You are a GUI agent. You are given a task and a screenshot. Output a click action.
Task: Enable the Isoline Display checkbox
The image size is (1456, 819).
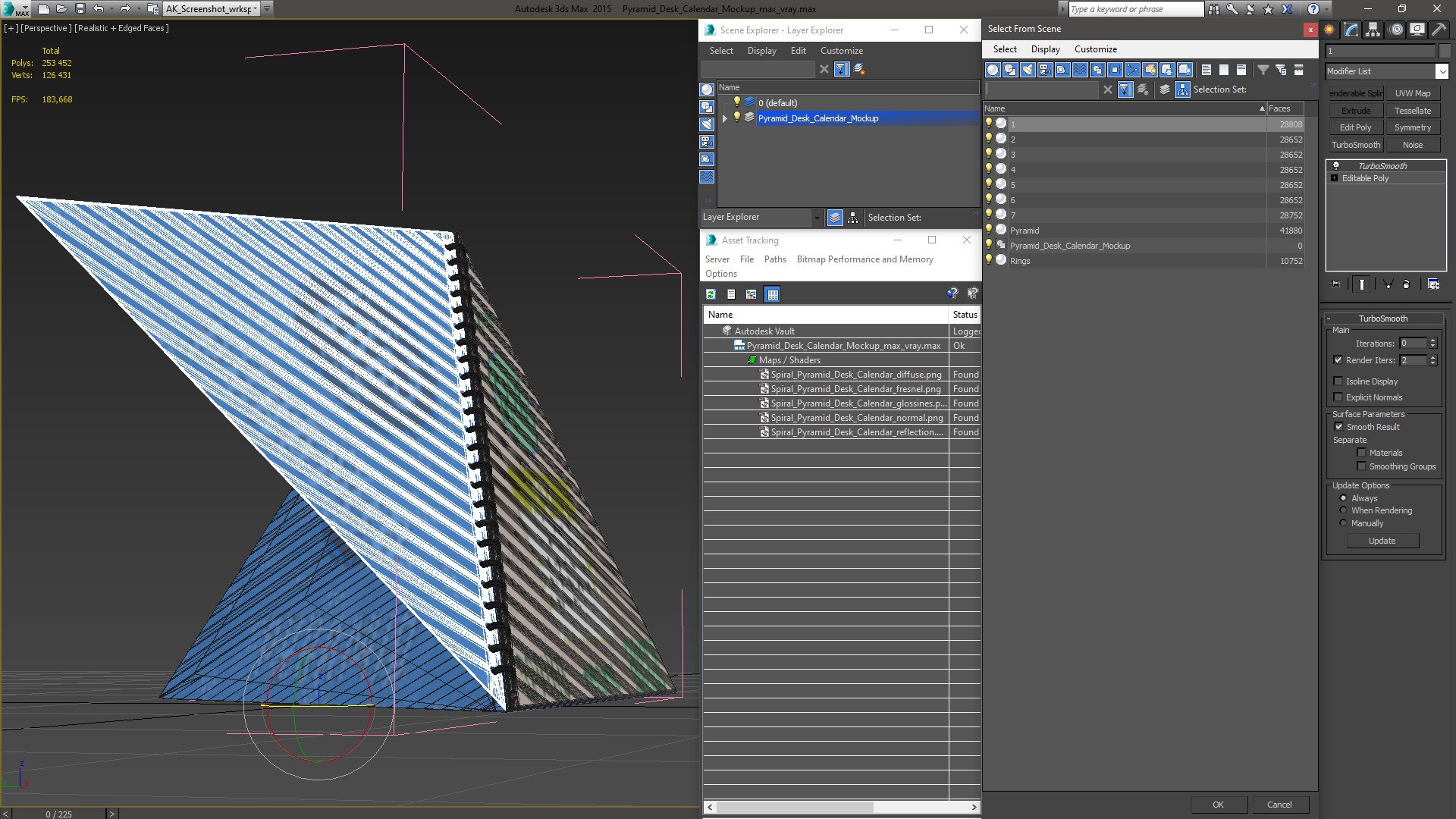tap(1338, 381)
